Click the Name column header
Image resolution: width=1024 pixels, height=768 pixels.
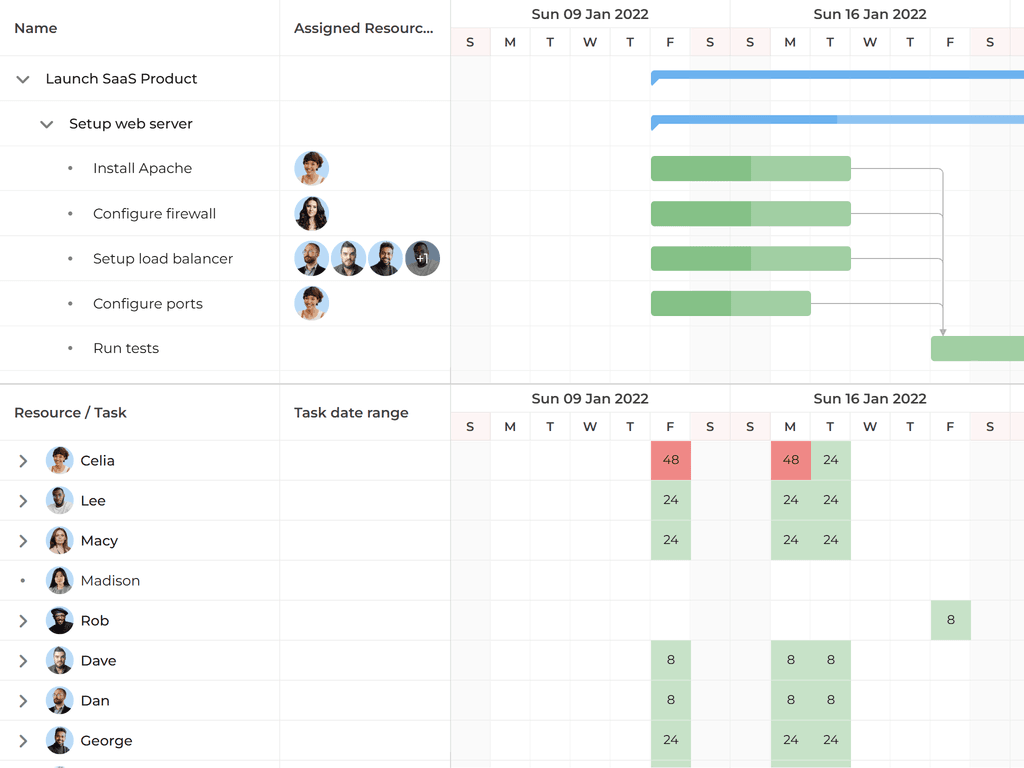[35, 28]
